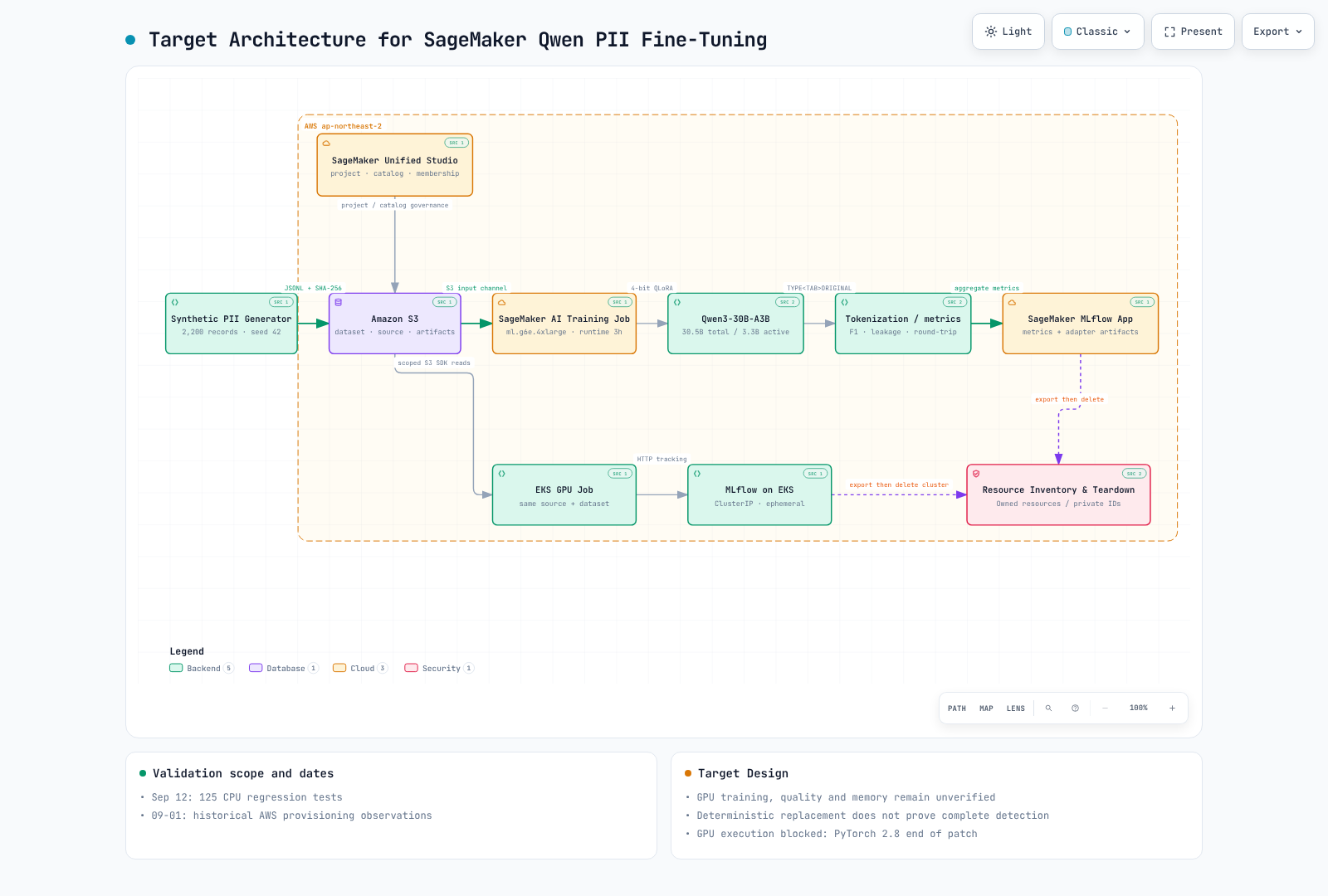The height and width of the screenshot is (896, 1328).
Task: Select the Qwen3-30B-A3B node title
Action: coord(735,319)
